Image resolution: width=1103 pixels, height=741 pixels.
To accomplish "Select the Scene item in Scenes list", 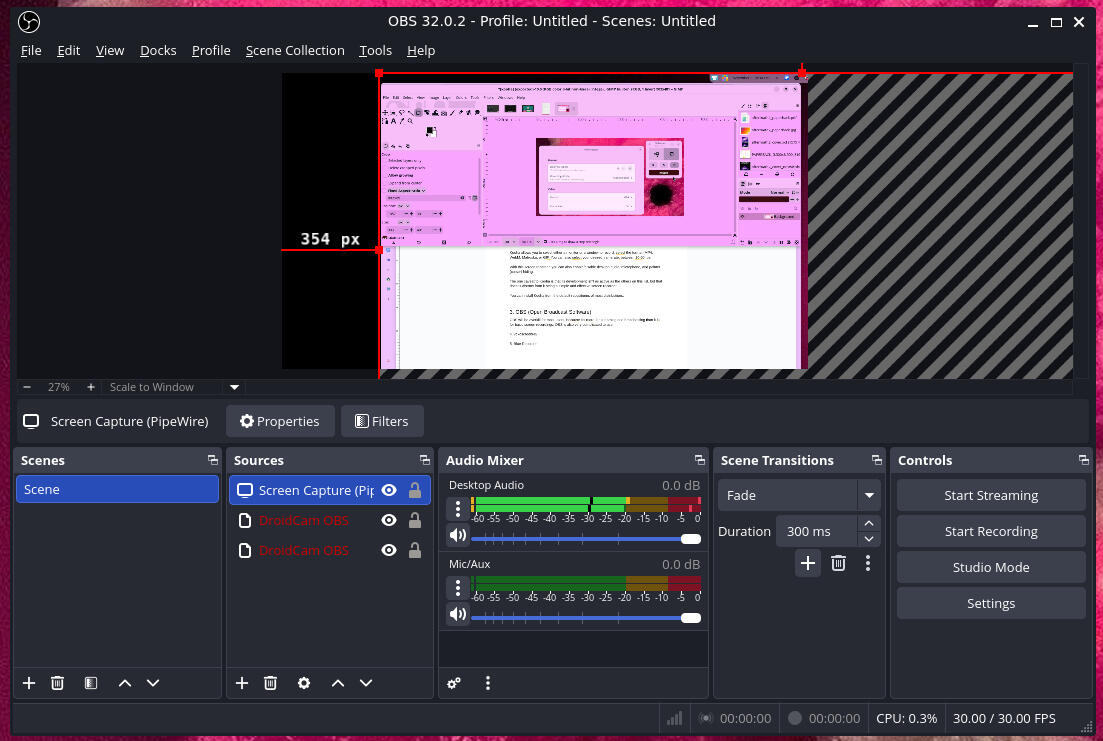I will tap(117, 489).
